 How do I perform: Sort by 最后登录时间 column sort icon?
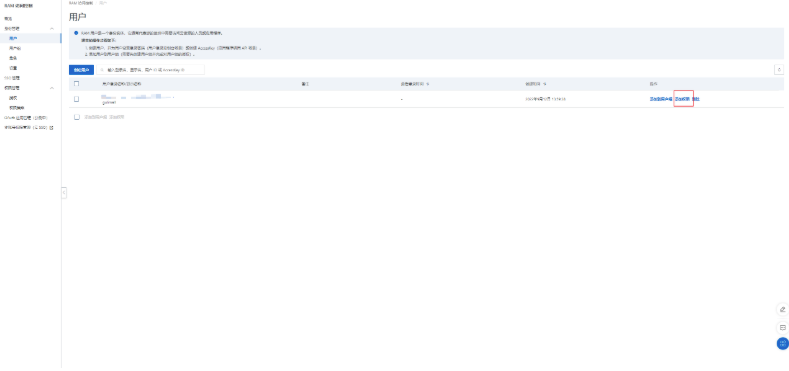428,84
